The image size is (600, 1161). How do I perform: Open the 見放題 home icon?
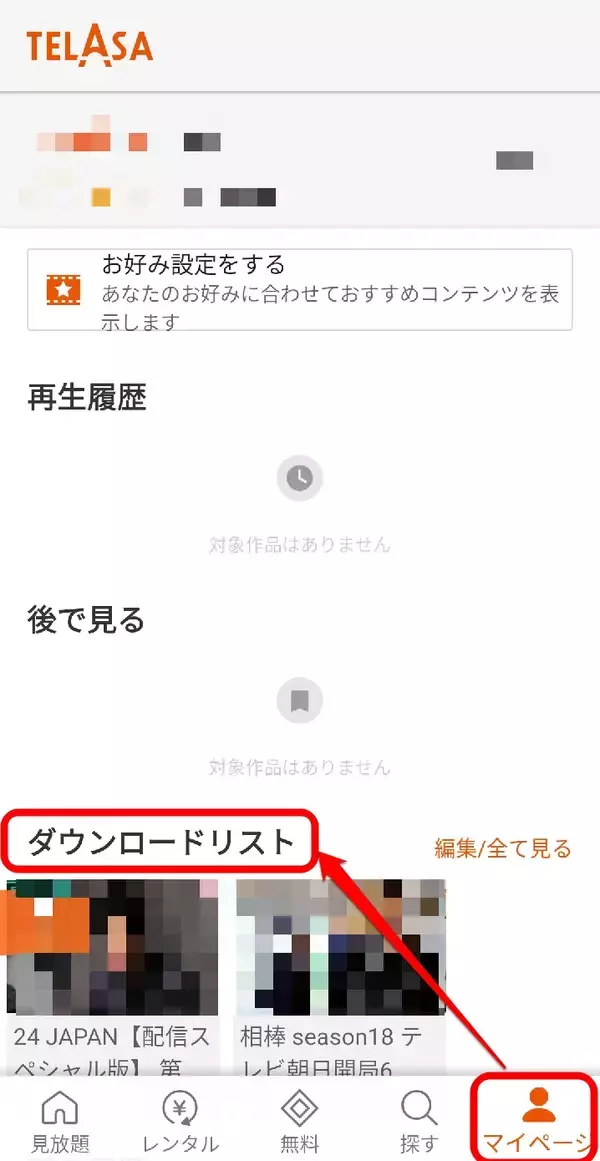point(60,1108)
